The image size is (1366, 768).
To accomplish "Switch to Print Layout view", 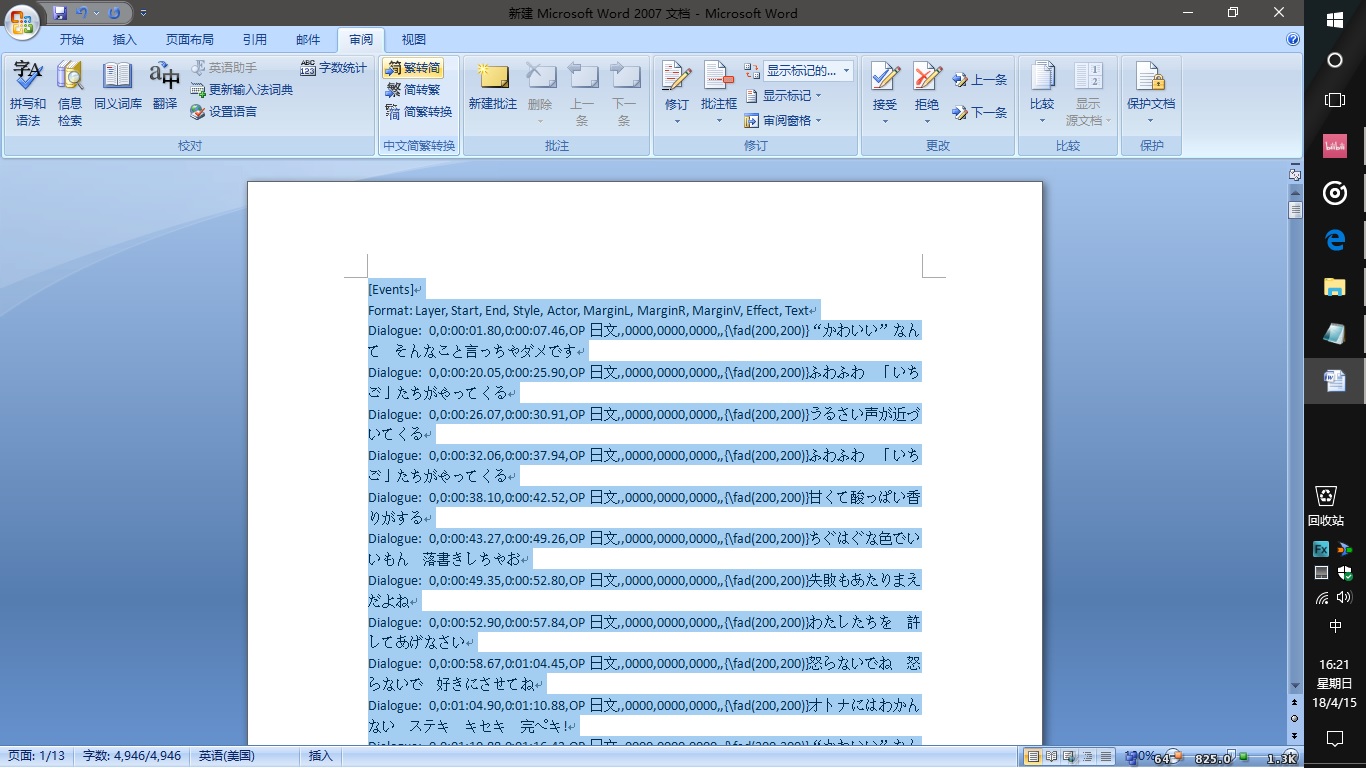I will point(1033,757).
